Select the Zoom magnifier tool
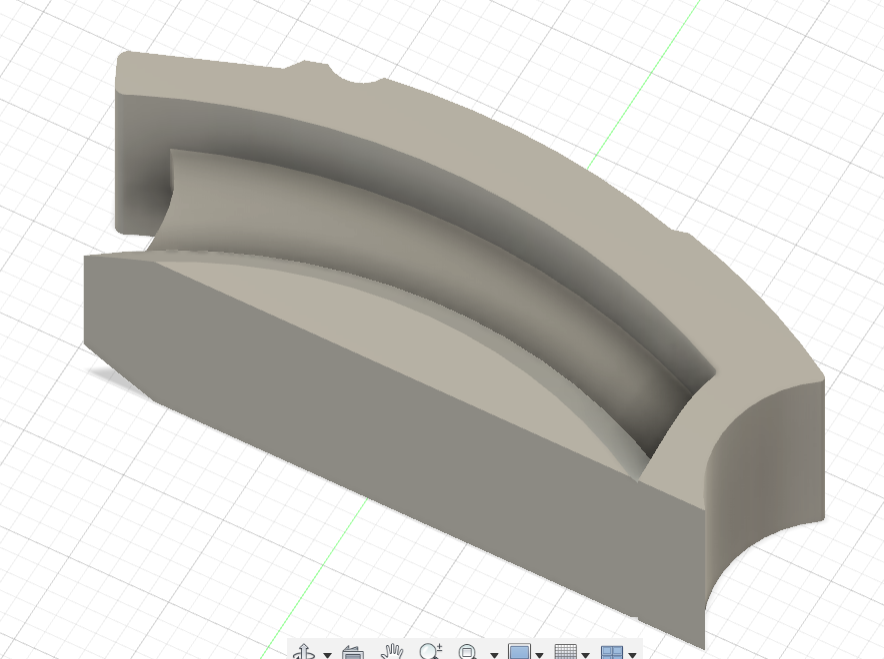Screen dimensions: 884x659 coord(431,652)
